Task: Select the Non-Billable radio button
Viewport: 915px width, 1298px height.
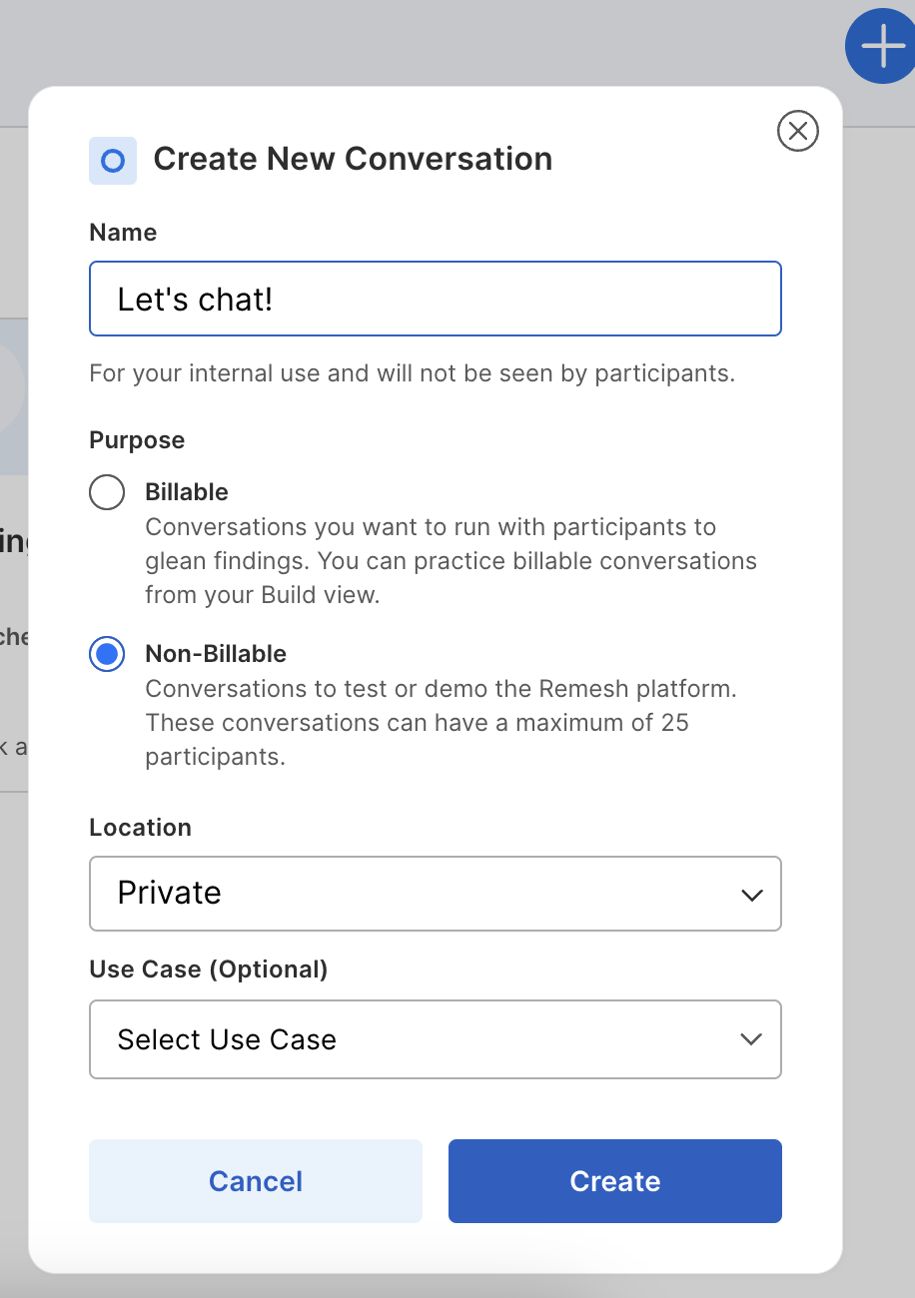Action: [107, 654]
